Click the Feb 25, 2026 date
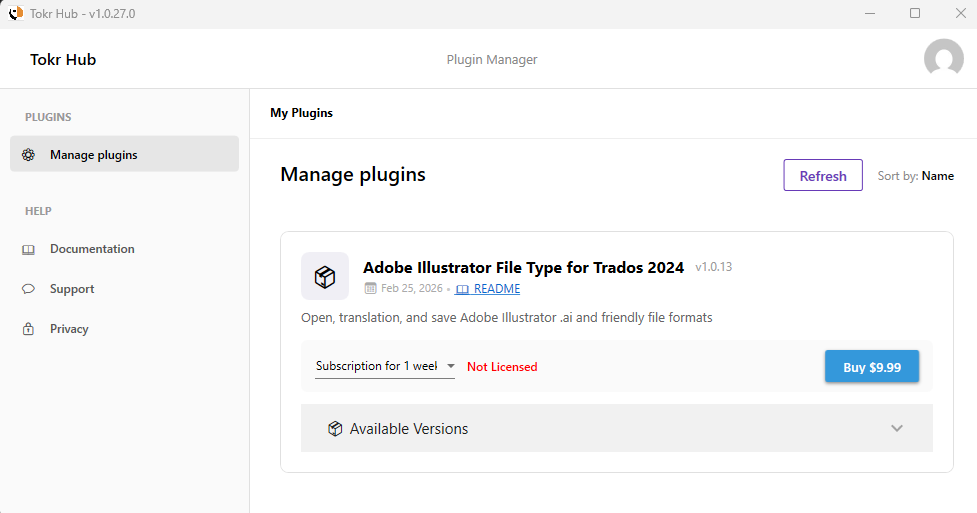Screen dimensions: 977x513 click(411, 288)
